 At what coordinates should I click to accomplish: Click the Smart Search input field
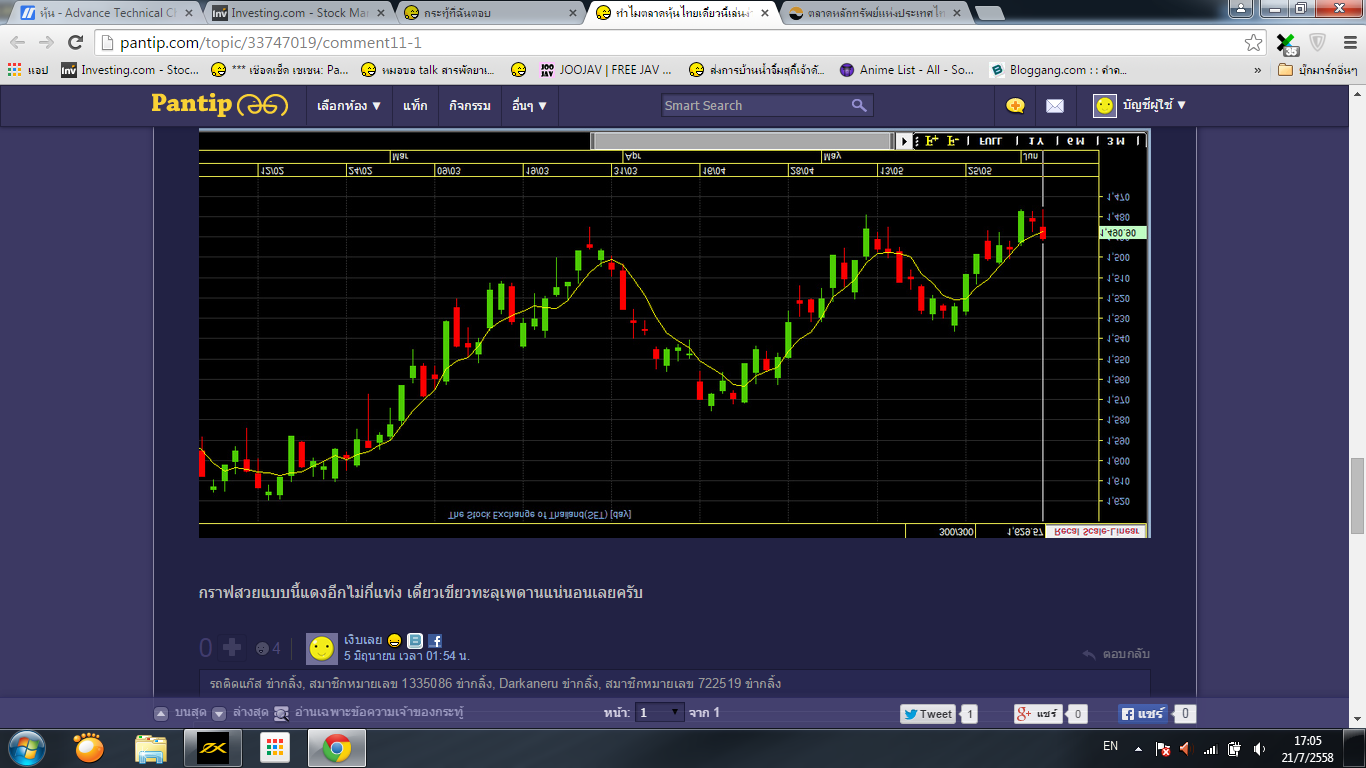pyautogui.click(x=756, y=105)
